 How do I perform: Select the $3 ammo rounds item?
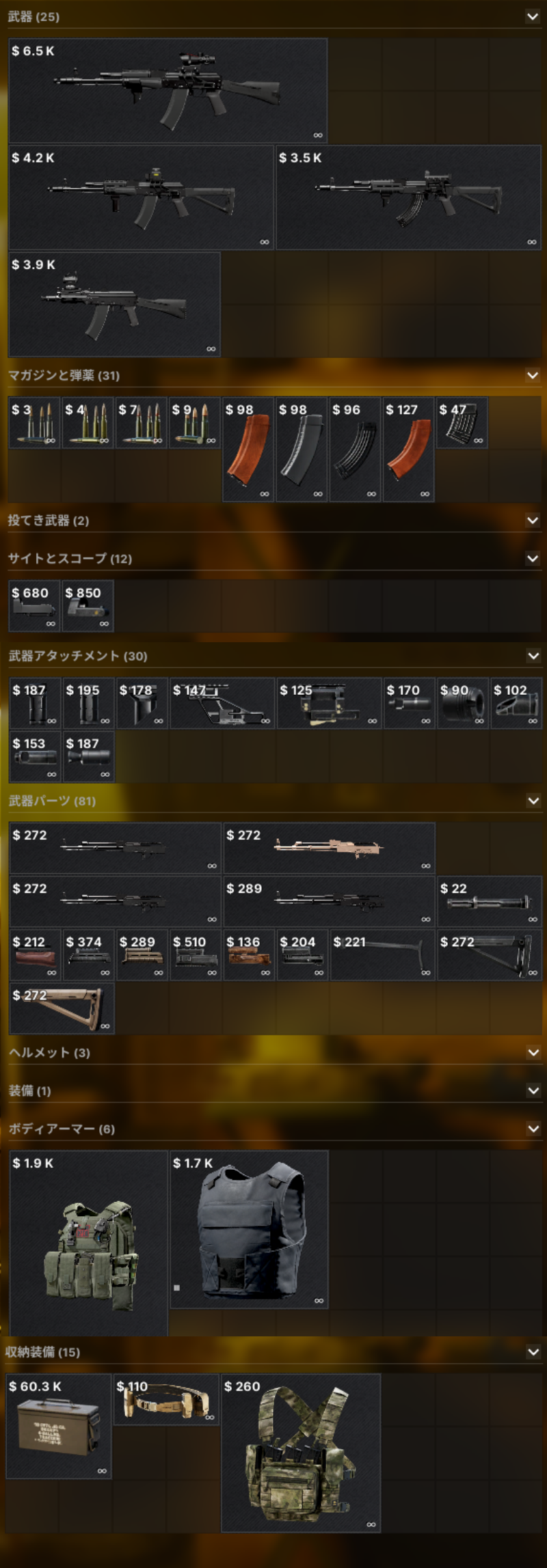(34, 422)
